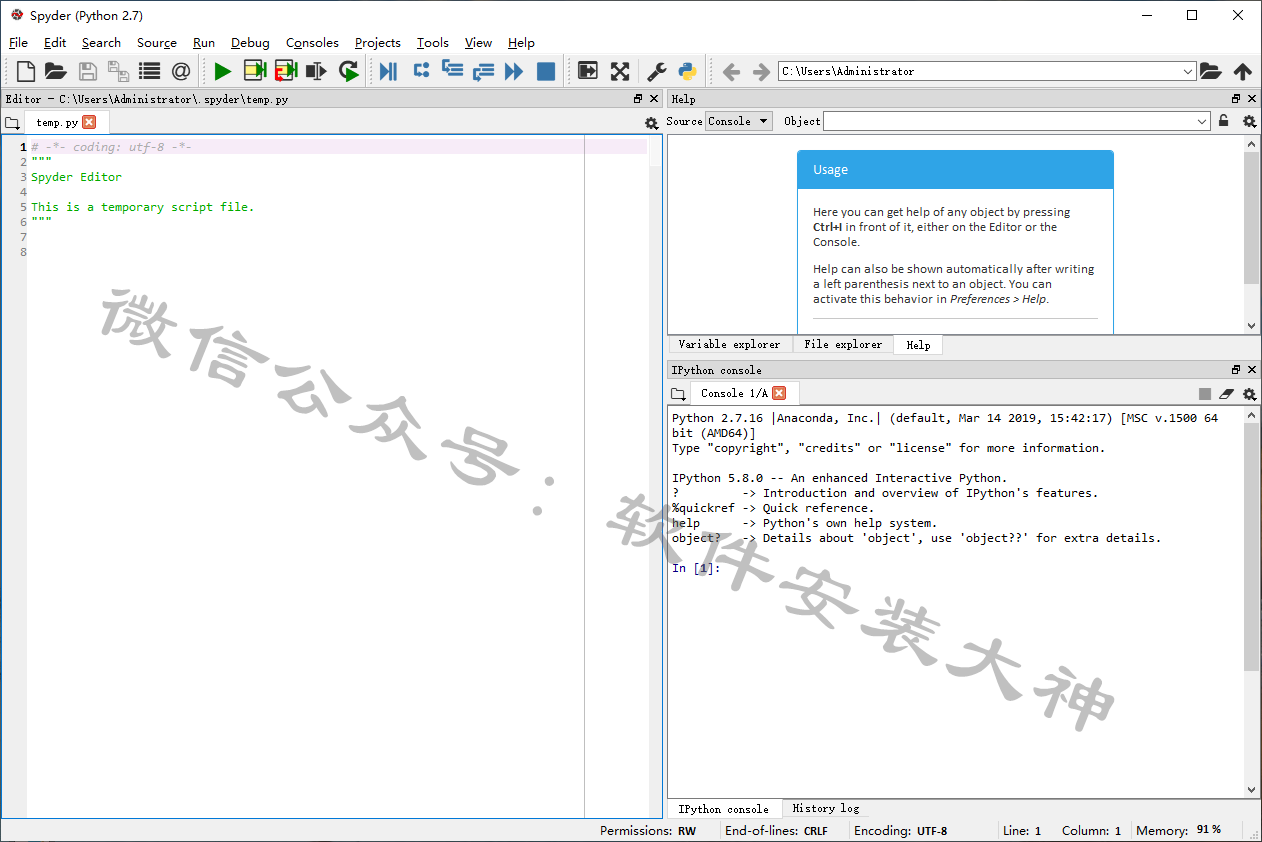1262x842 pixels.
Task: Browse for a working directory folder icon
Action: pos(1210,71)
